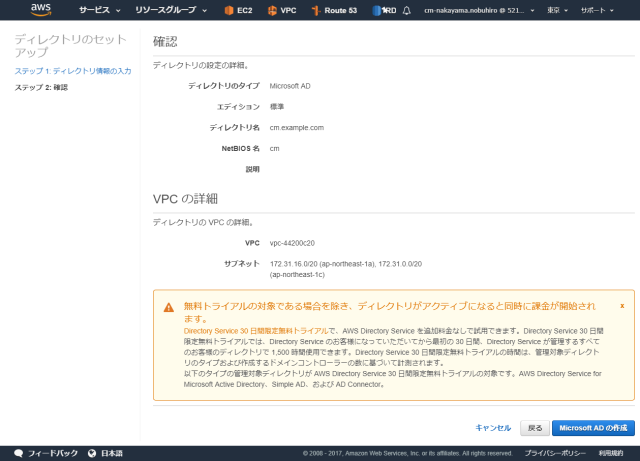
Task: Click subnet 172.31.16.0/20 (ap-northeast-1a) text
Action: [322, 264]
